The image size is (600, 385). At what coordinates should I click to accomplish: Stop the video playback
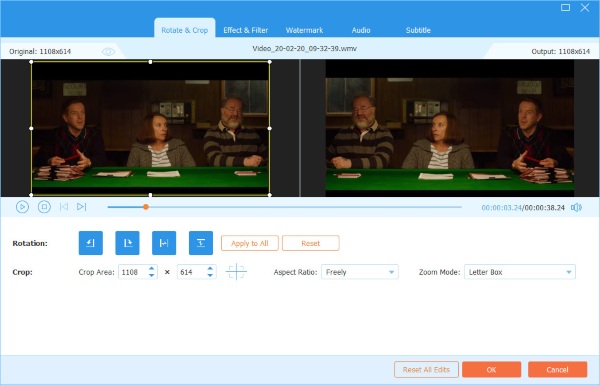click(x=44, y=207)
